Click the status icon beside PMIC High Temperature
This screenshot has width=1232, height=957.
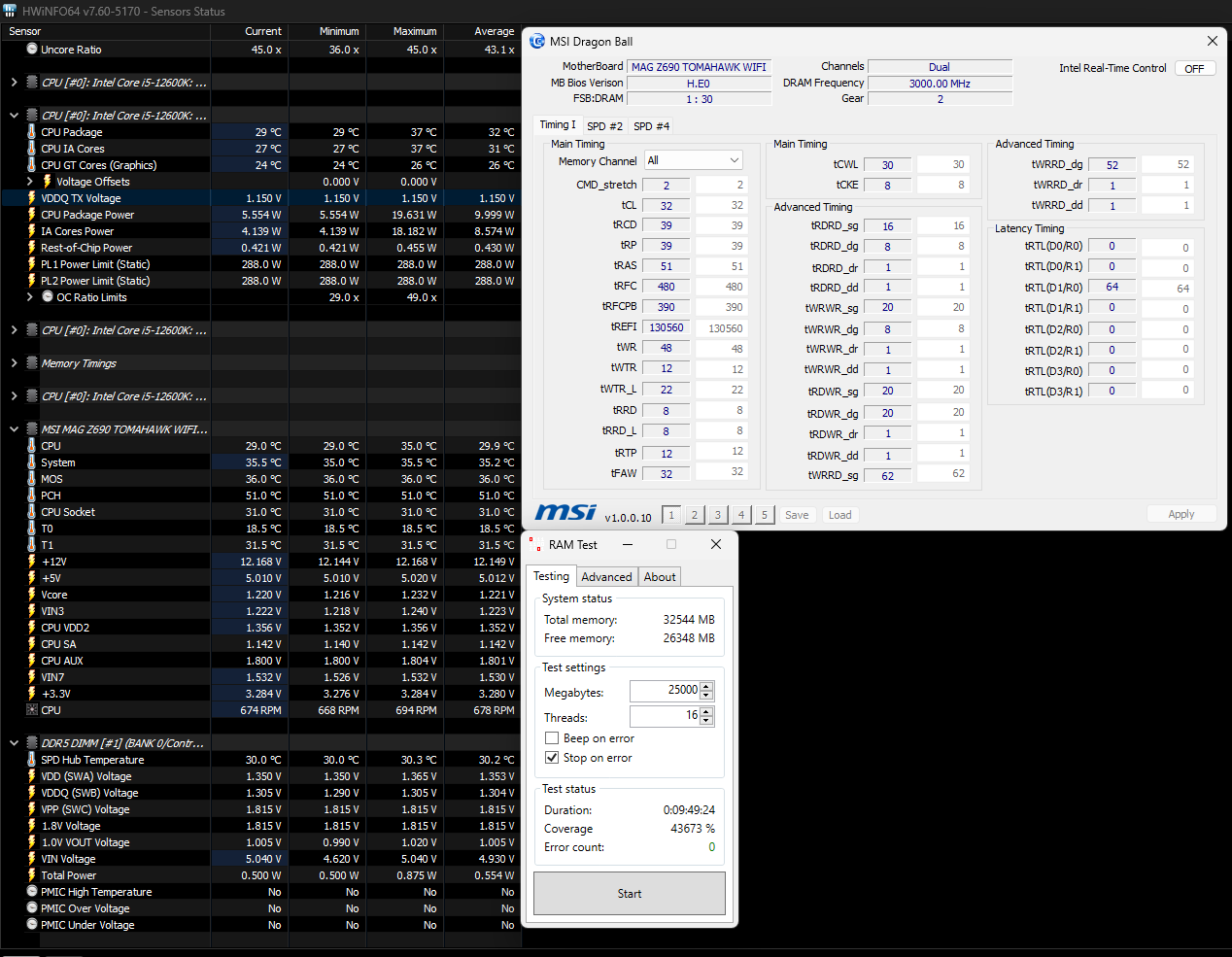pos(32,891)
